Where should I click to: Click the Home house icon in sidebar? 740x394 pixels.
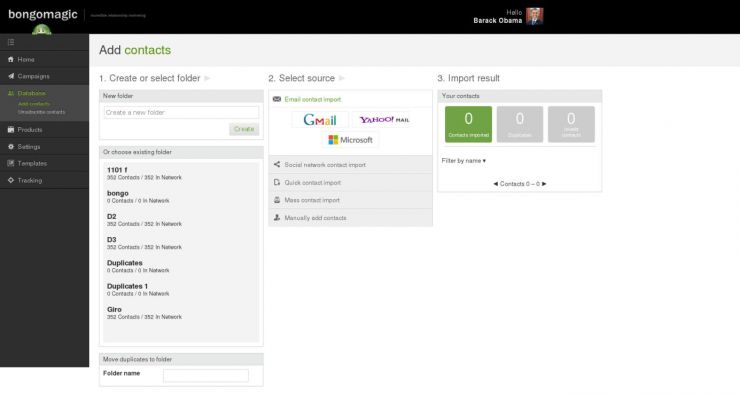(x=11, y=59)
